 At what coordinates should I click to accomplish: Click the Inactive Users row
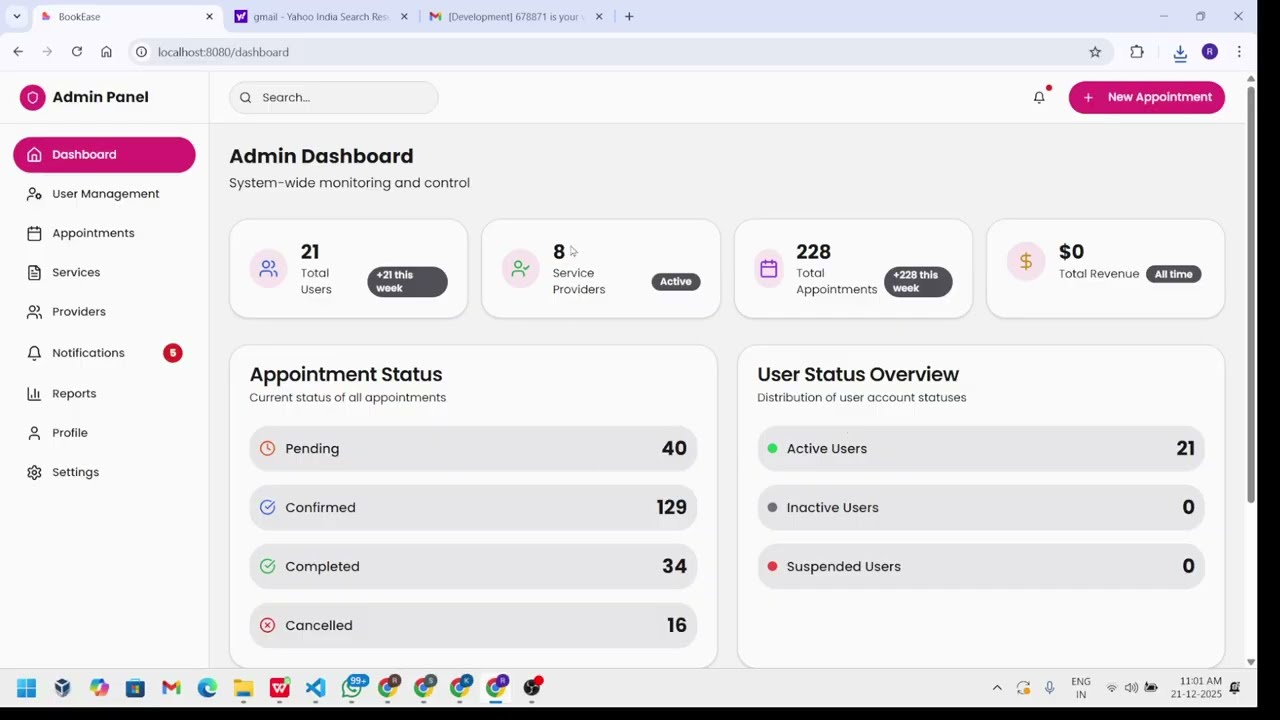click(981, 508)
